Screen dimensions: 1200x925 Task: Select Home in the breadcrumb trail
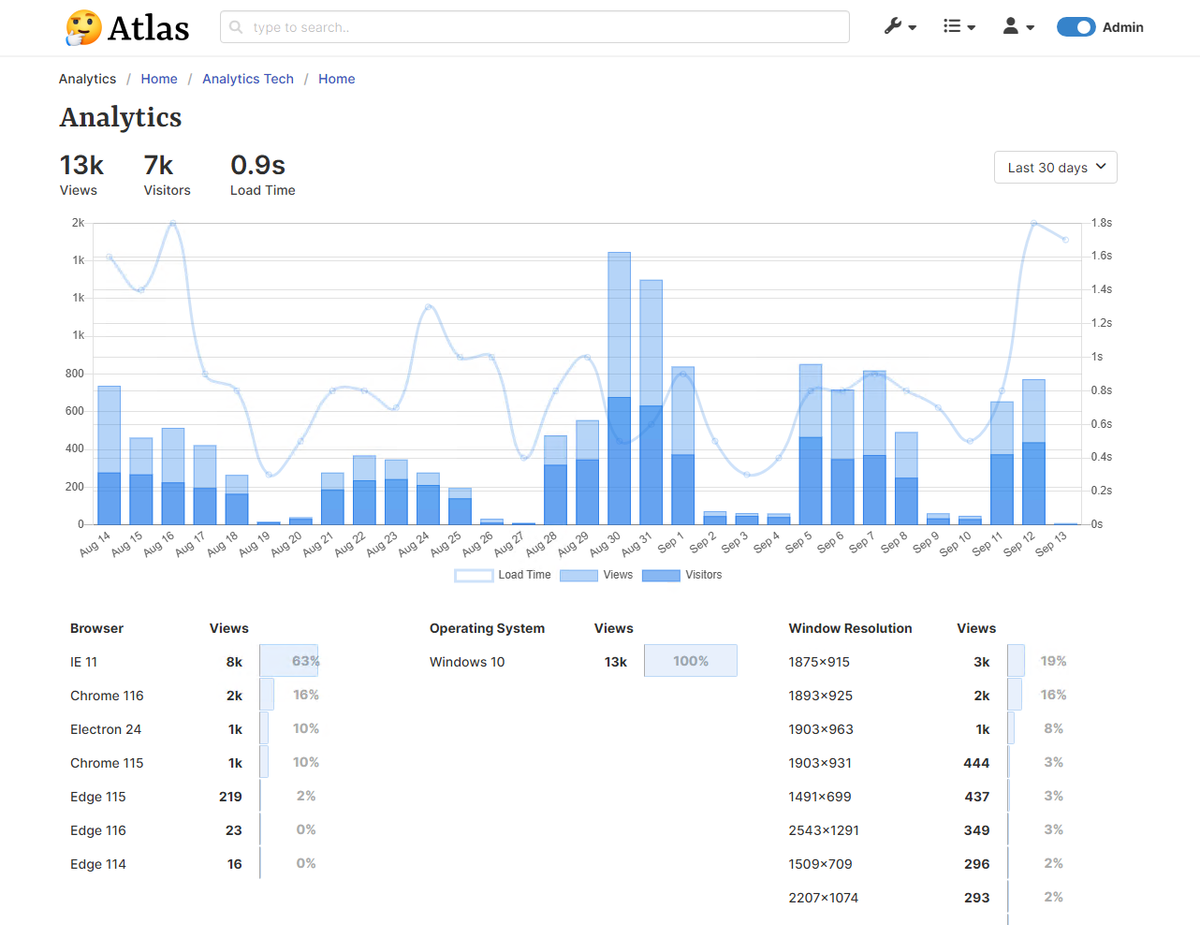pyautogui.click(x=159, y=78)
